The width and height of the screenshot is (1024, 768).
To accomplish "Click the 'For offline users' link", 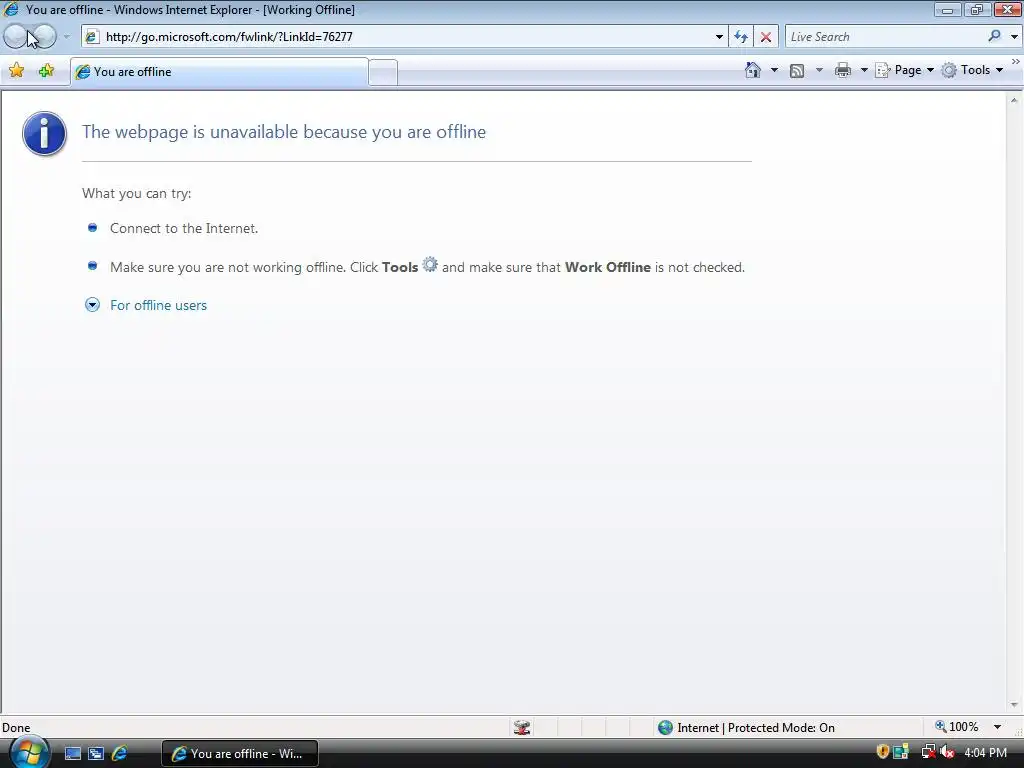I will 158,305.
